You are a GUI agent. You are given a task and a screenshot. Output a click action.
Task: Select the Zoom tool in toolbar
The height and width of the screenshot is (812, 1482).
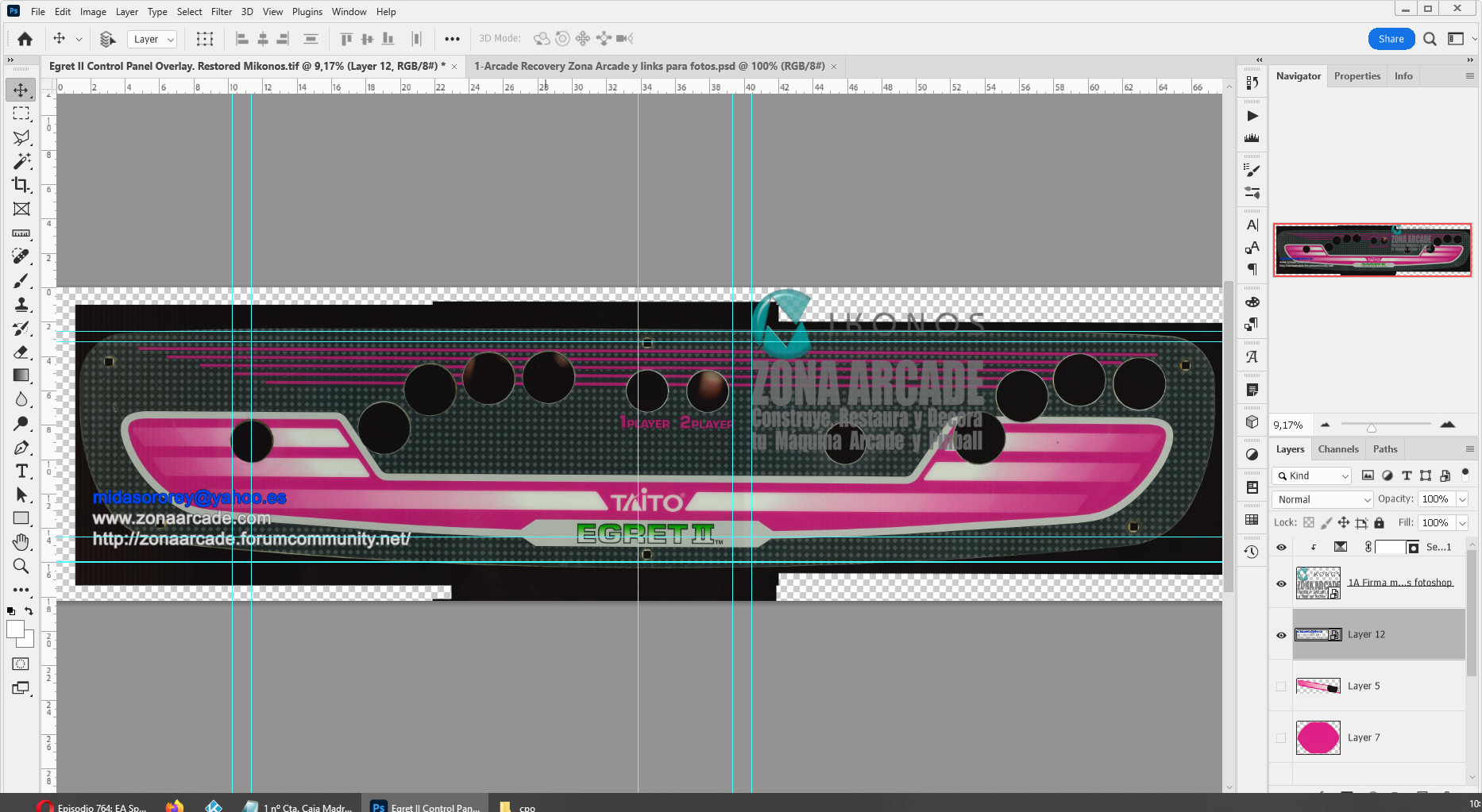tap(21, 566)
